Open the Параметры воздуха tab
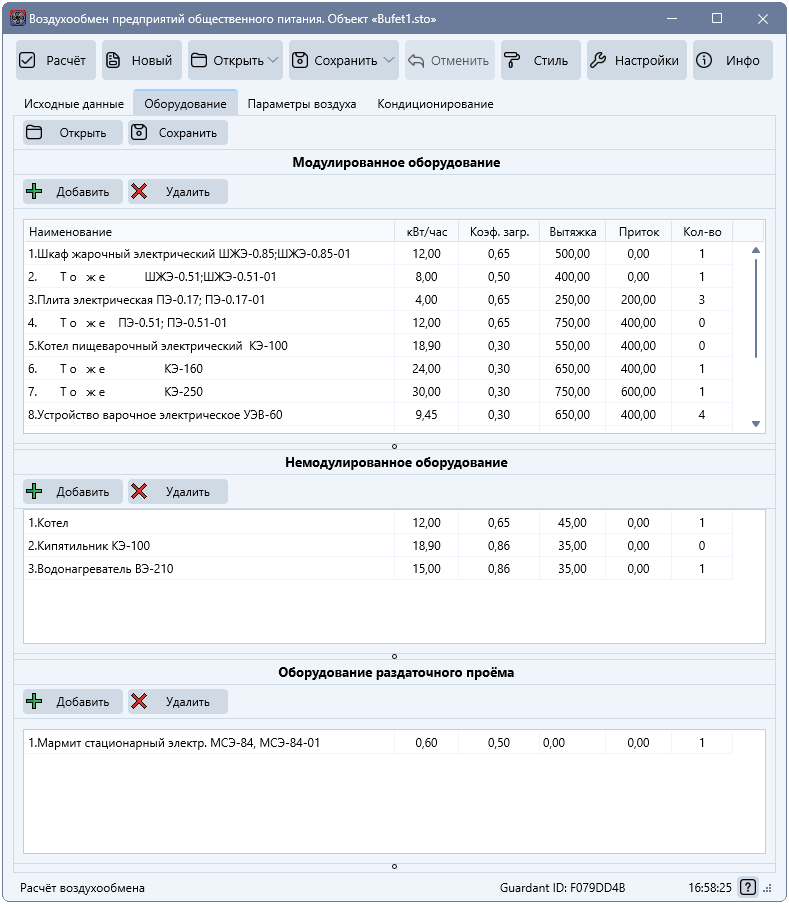789x905 pixels. (x=302, y=104)
